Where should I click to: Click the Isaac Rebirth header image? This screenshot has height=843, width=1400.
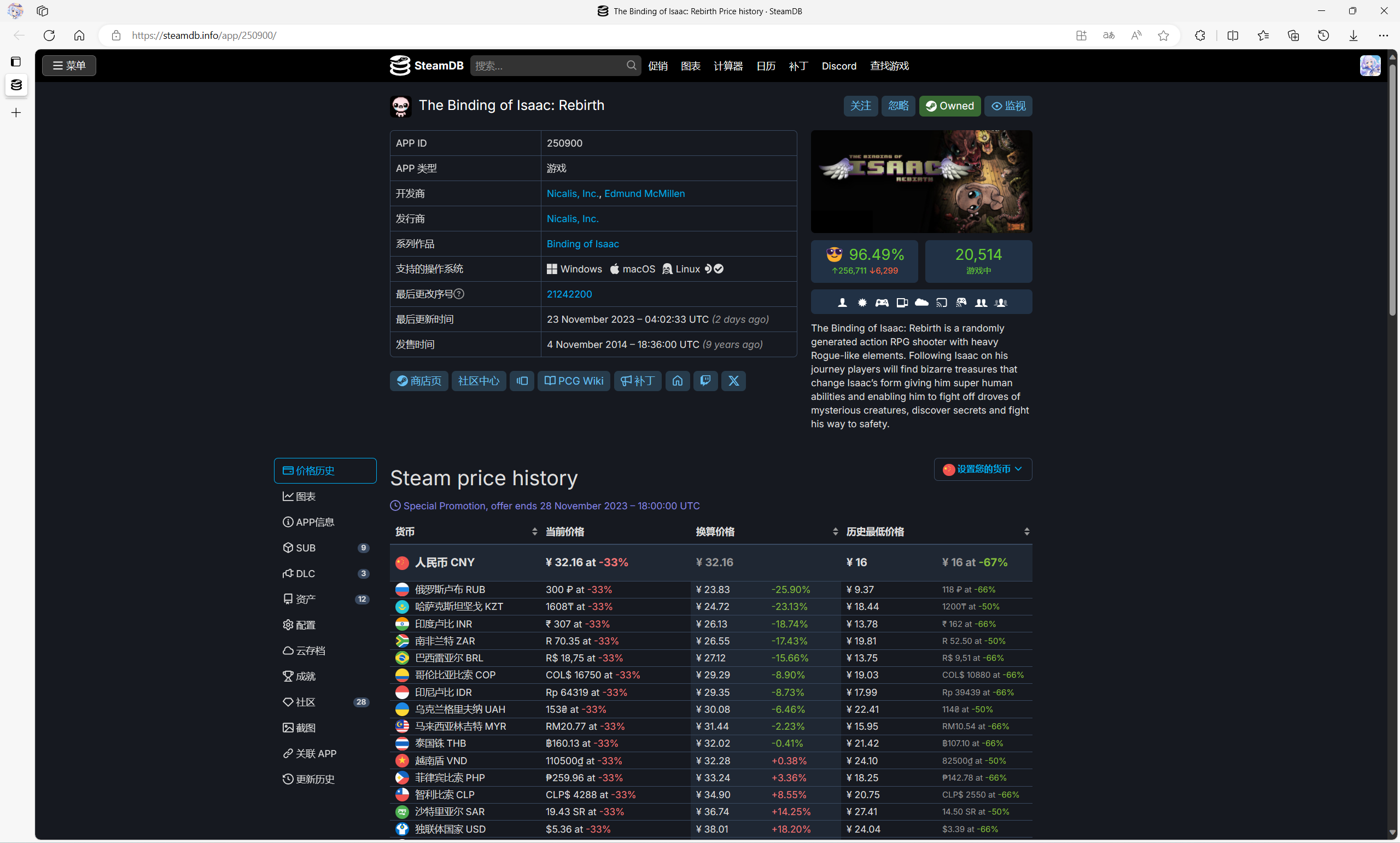pos(921,181)
